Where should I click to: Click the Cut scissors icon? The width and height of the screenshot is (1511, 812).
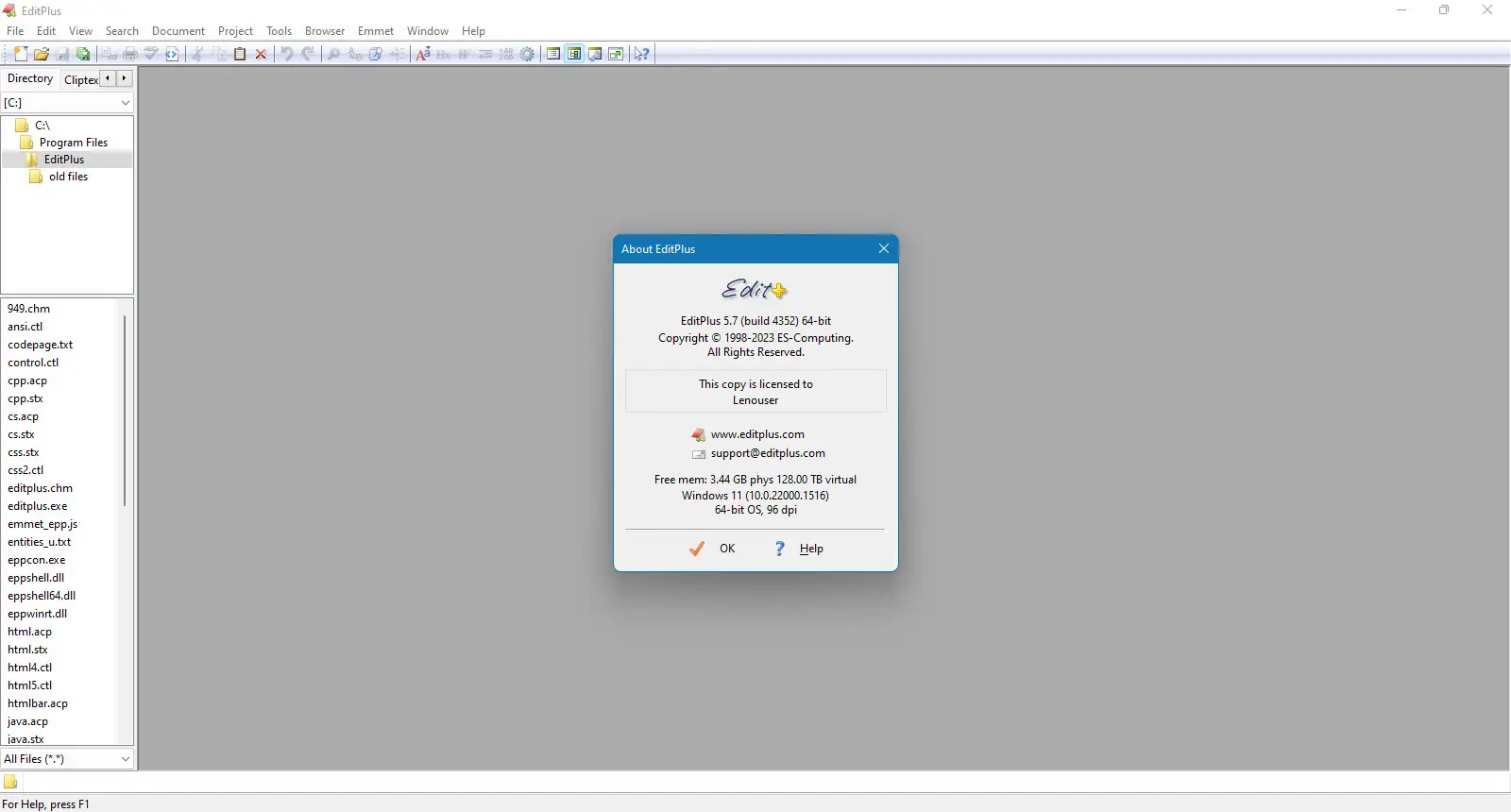[x=198, y=54]
